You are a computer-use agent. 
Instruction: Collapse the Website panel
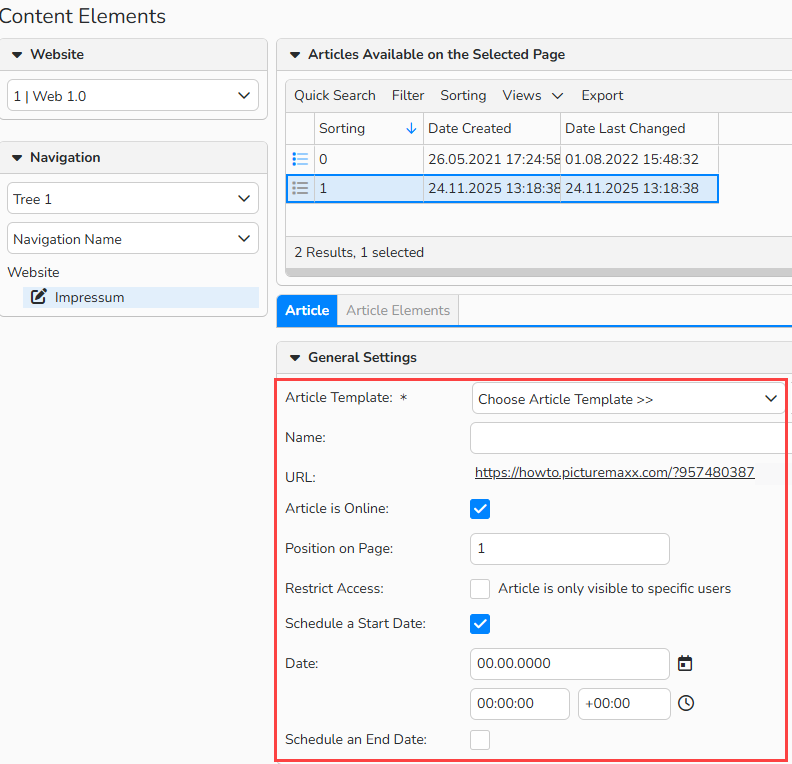[17, 55]
